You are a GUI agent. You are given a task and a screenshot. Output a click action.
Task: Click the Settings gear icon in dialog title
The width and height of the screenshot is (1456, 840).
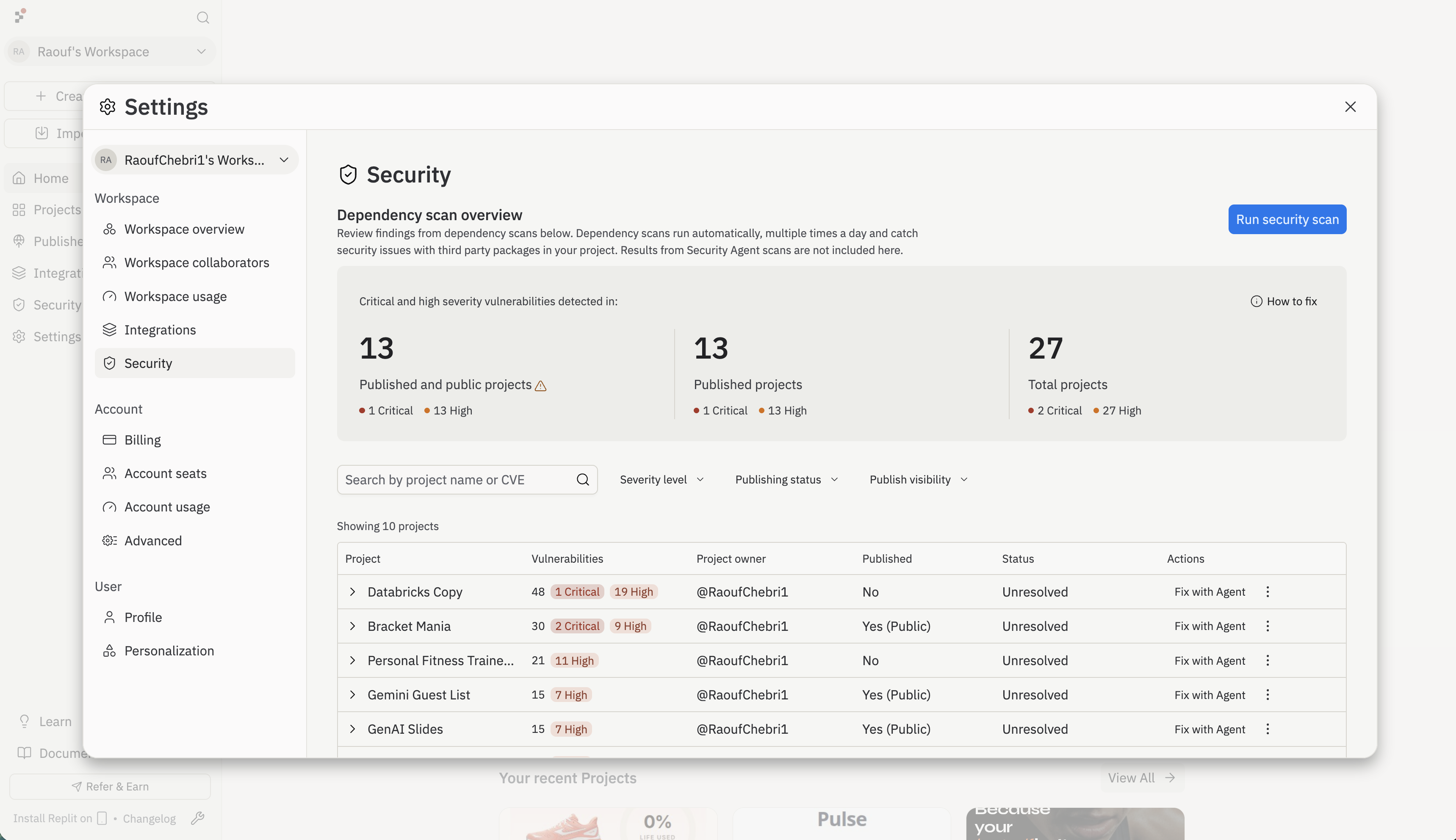click(107, 107)
